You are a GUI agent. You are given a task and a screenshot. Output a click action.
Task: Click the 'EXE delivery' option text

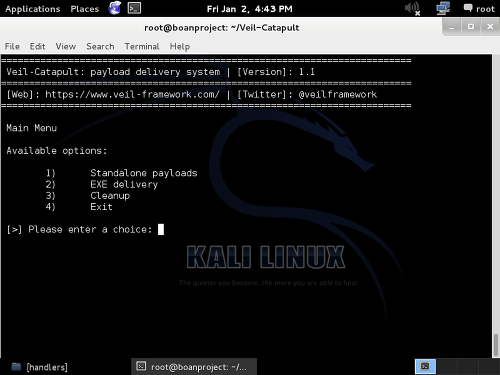[x=124, y=184]
